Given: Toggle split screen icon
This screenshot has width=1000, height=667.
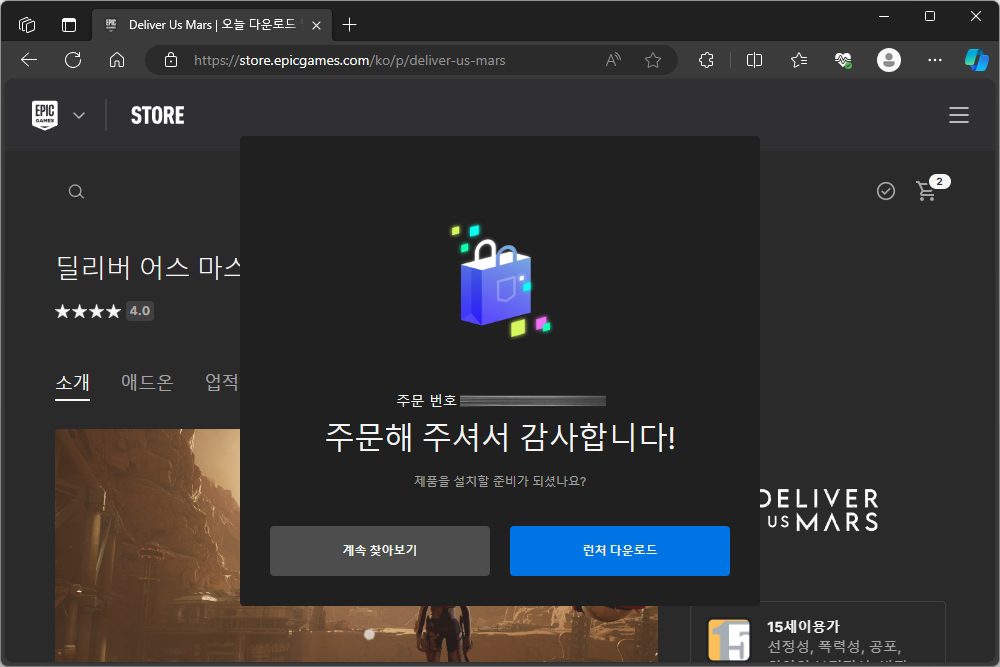Looking at the screenshot, I should click(x=754, y=60).
